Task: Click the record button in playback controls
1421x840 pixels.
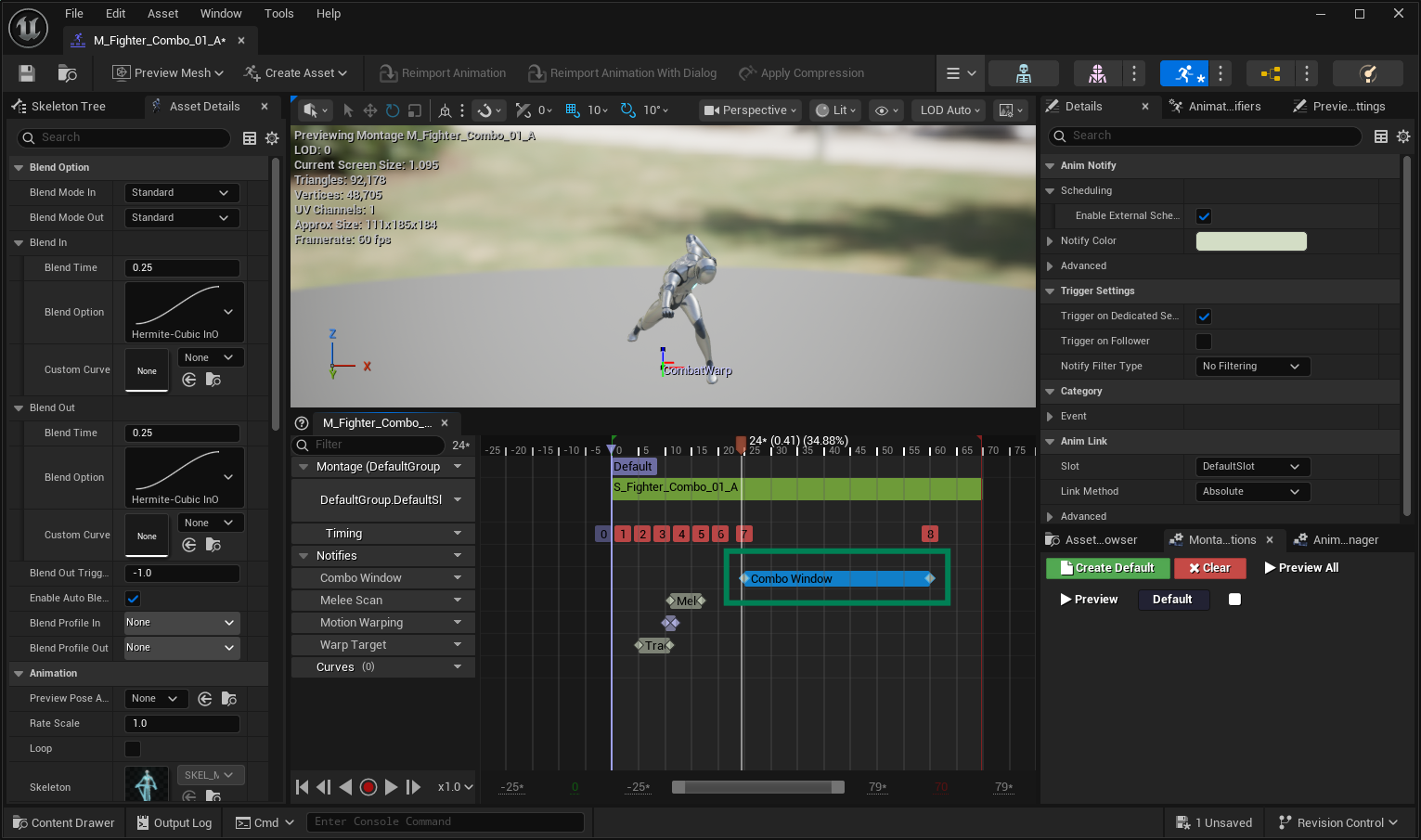Action: click(368, 787)
